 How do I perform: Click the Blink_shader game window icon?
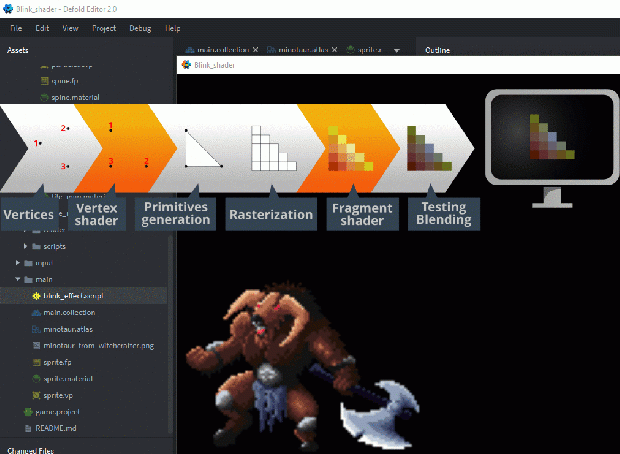[186, 65]
